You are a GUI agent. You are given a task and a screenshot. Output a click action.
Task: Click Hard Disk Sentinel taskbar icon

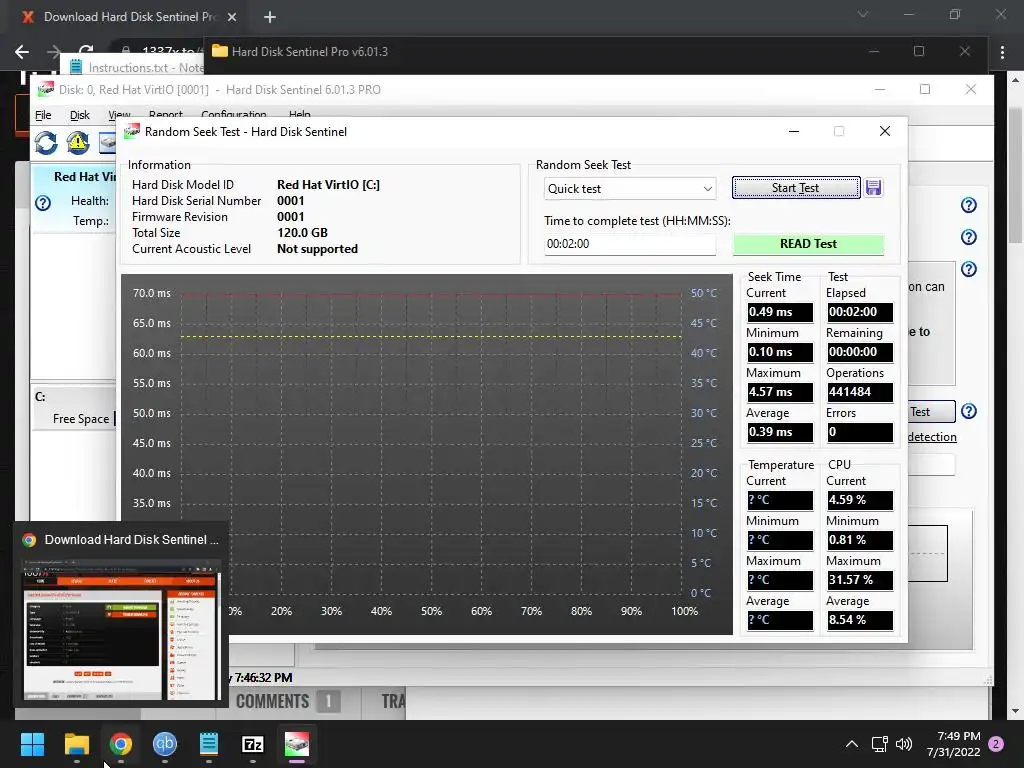(x=296, y=744)
